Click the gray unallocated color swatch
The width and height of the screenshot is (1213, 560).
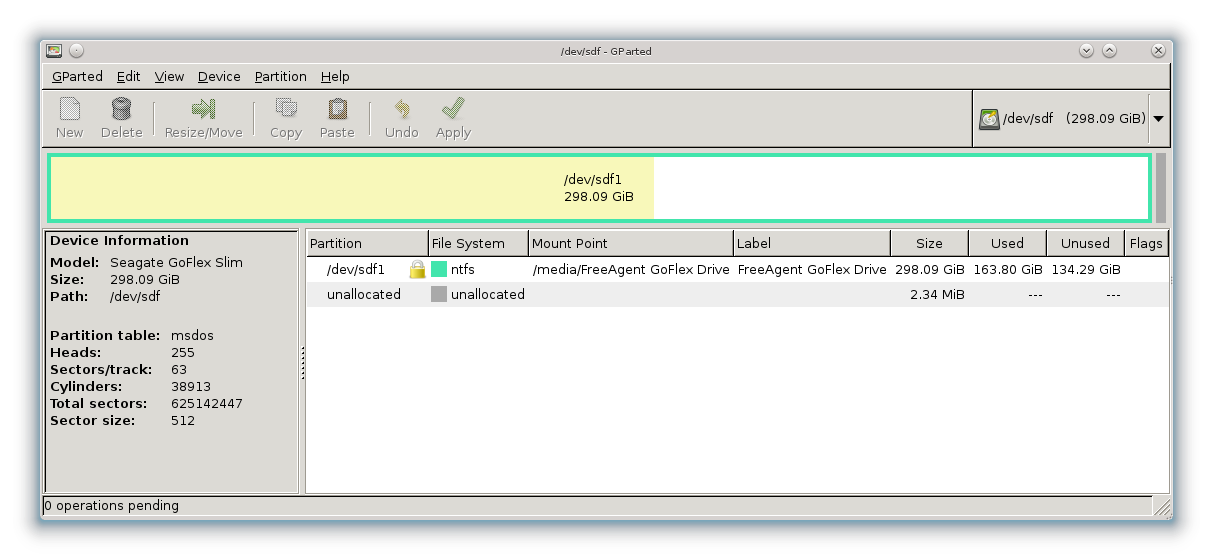point(439,295)
